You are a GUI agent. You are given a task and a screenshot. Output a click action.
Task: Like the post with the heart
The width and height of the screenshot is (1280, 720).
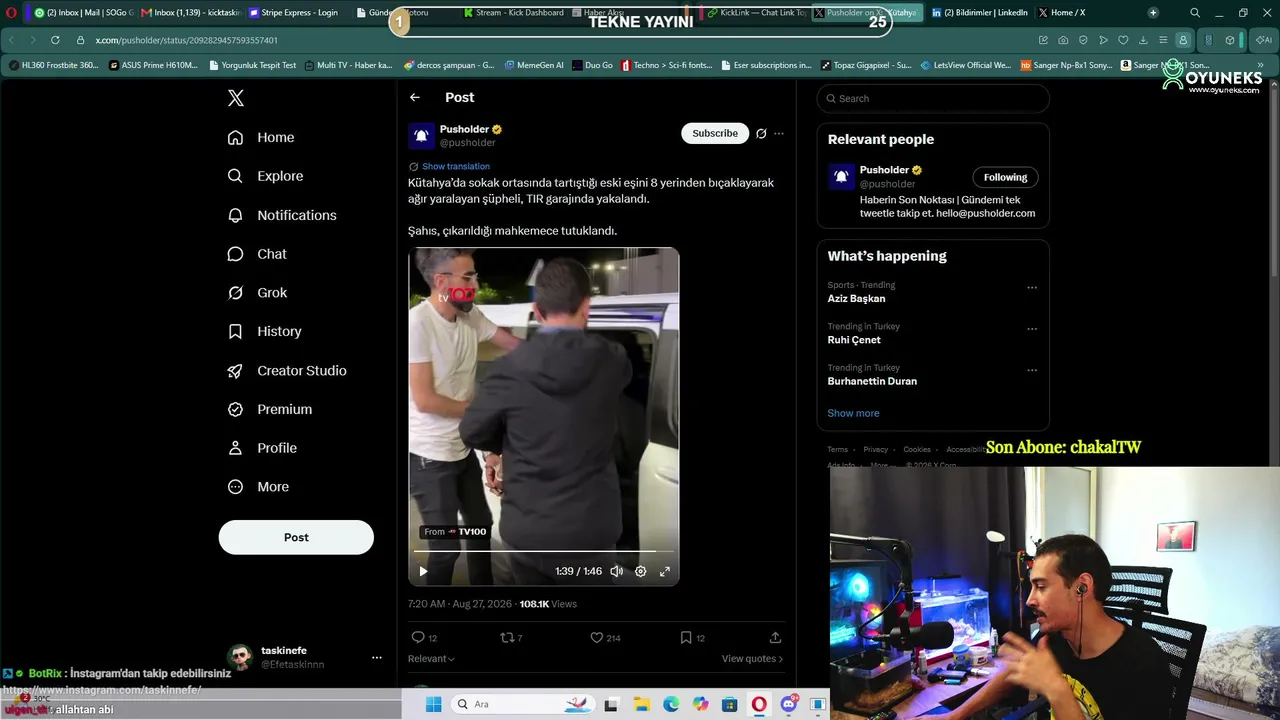pos(597,637)
